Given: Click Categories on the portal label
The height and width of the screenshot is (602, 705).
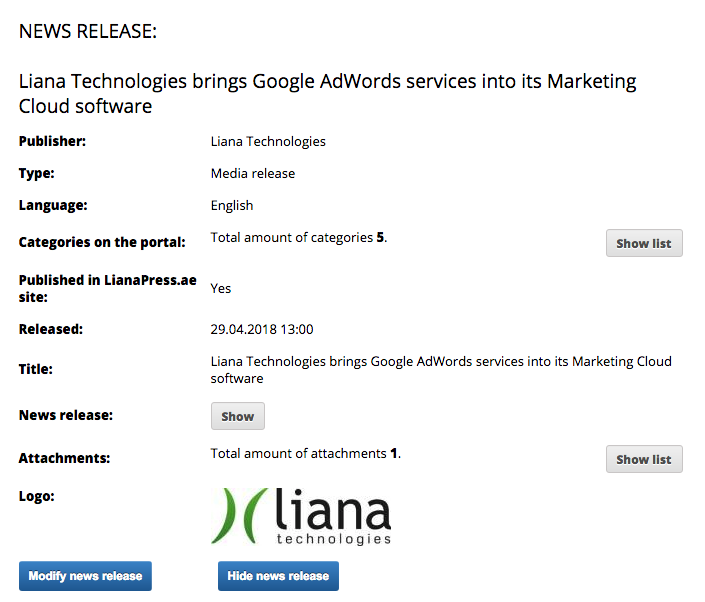Looking at the screenshot, I should [102, 242].
